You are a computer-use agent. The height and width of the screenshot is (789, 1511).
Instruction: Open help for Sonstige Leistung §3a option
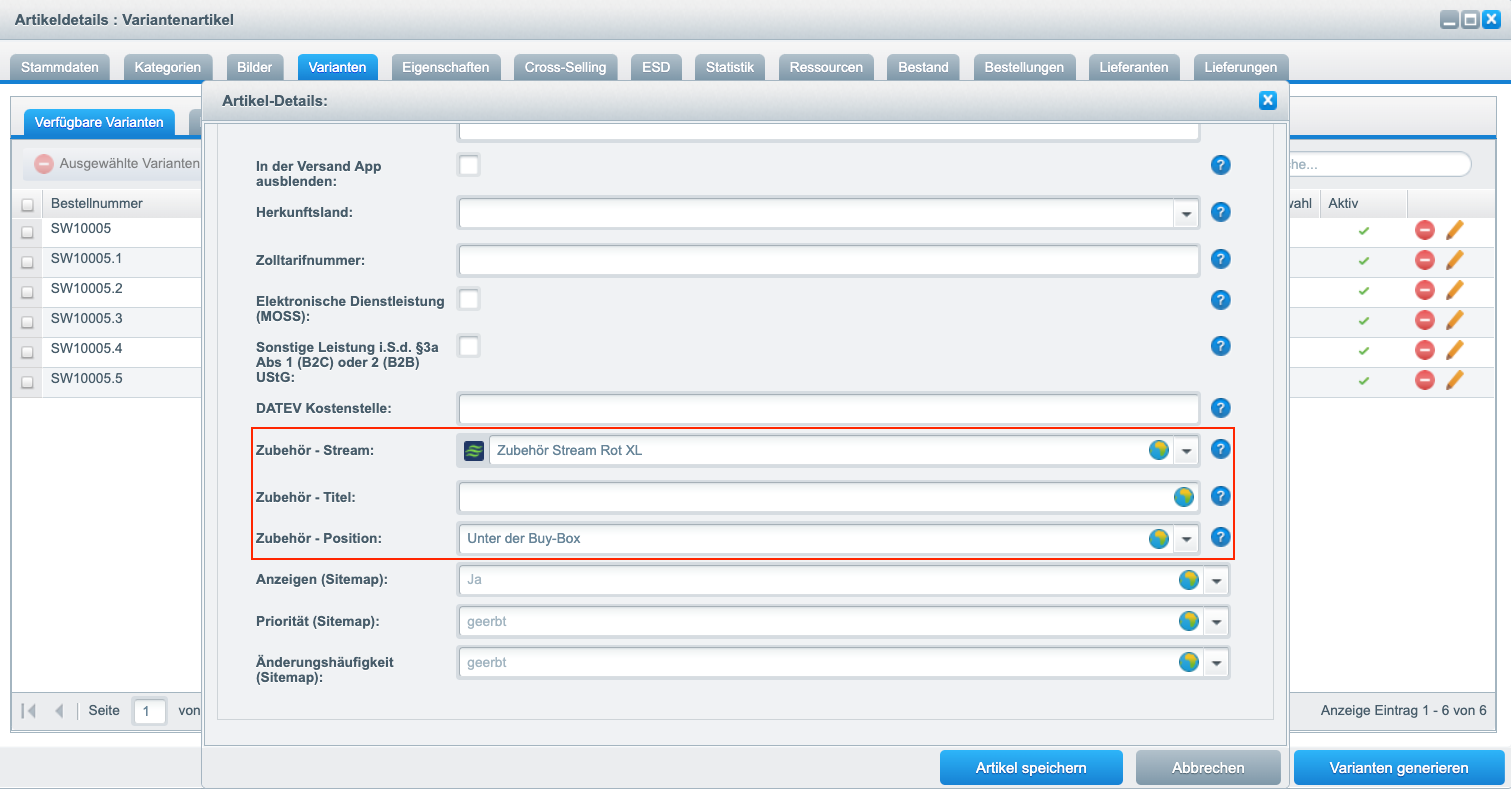[1220, 346]
